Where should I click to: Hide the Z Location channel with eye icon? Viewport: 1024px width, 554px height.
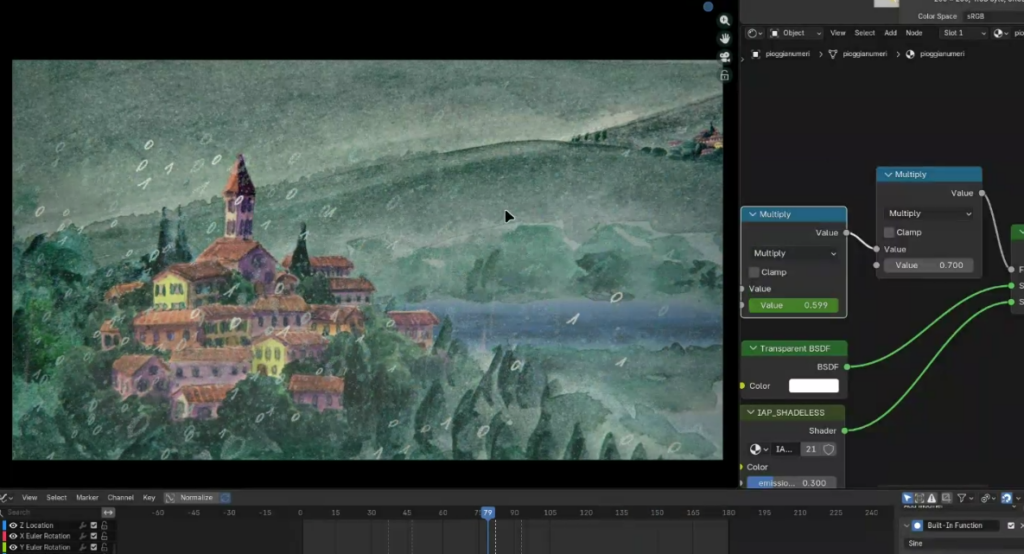[x=13, y=525]
